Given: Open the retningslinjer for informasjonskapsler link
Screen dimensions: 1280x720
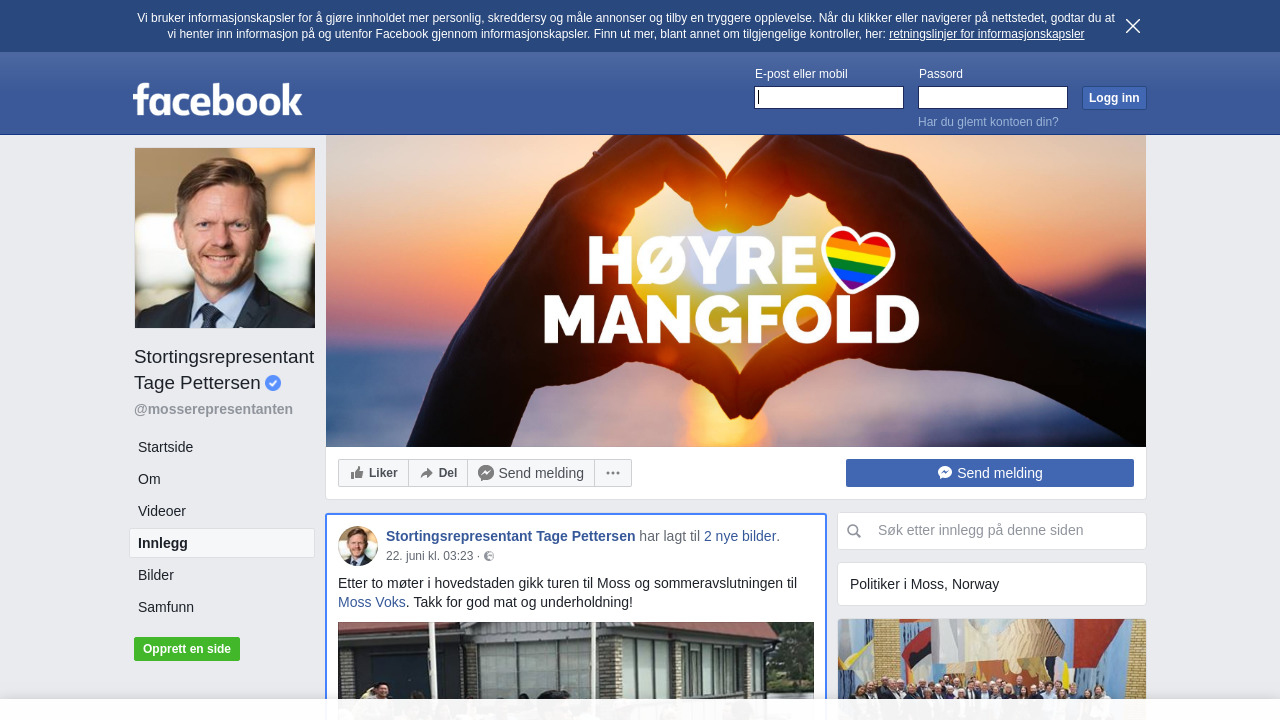Looking at the screenshot, I should tap(986, 34).
